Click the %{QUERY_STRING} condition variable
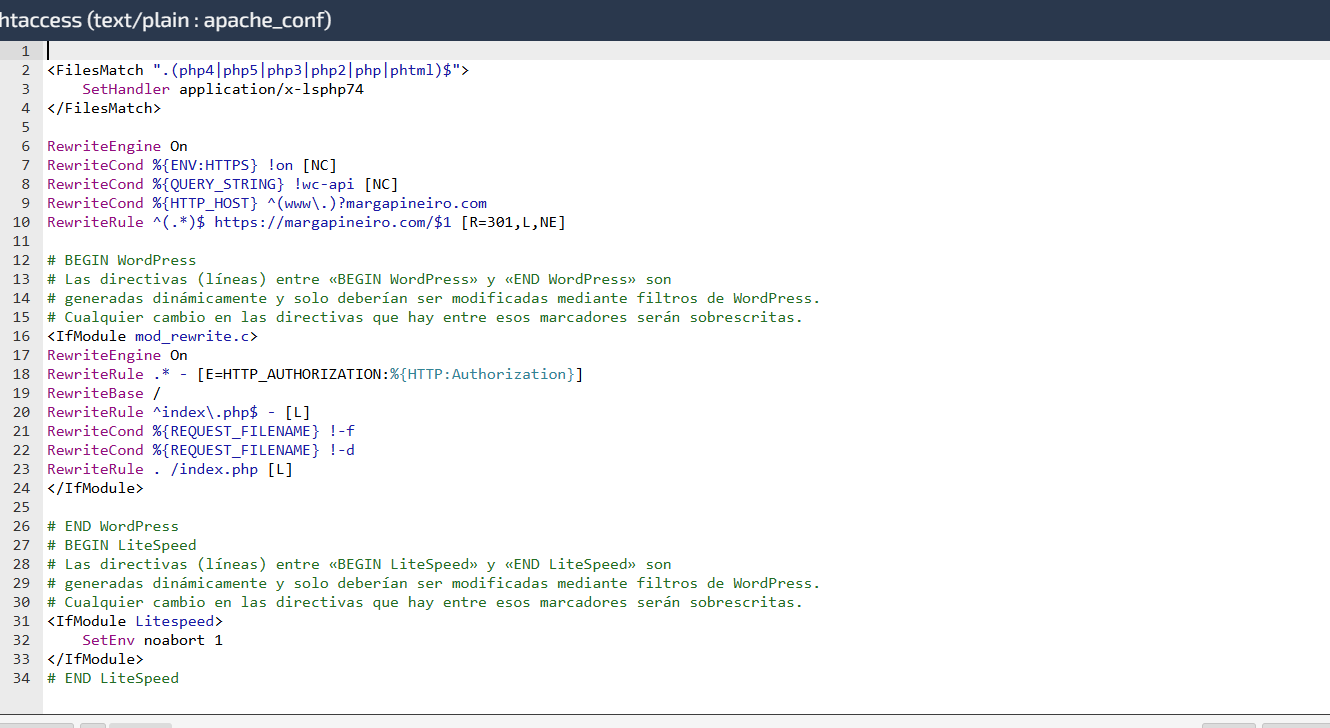This screenshot has width=1330, height=728. coord(218,184)
